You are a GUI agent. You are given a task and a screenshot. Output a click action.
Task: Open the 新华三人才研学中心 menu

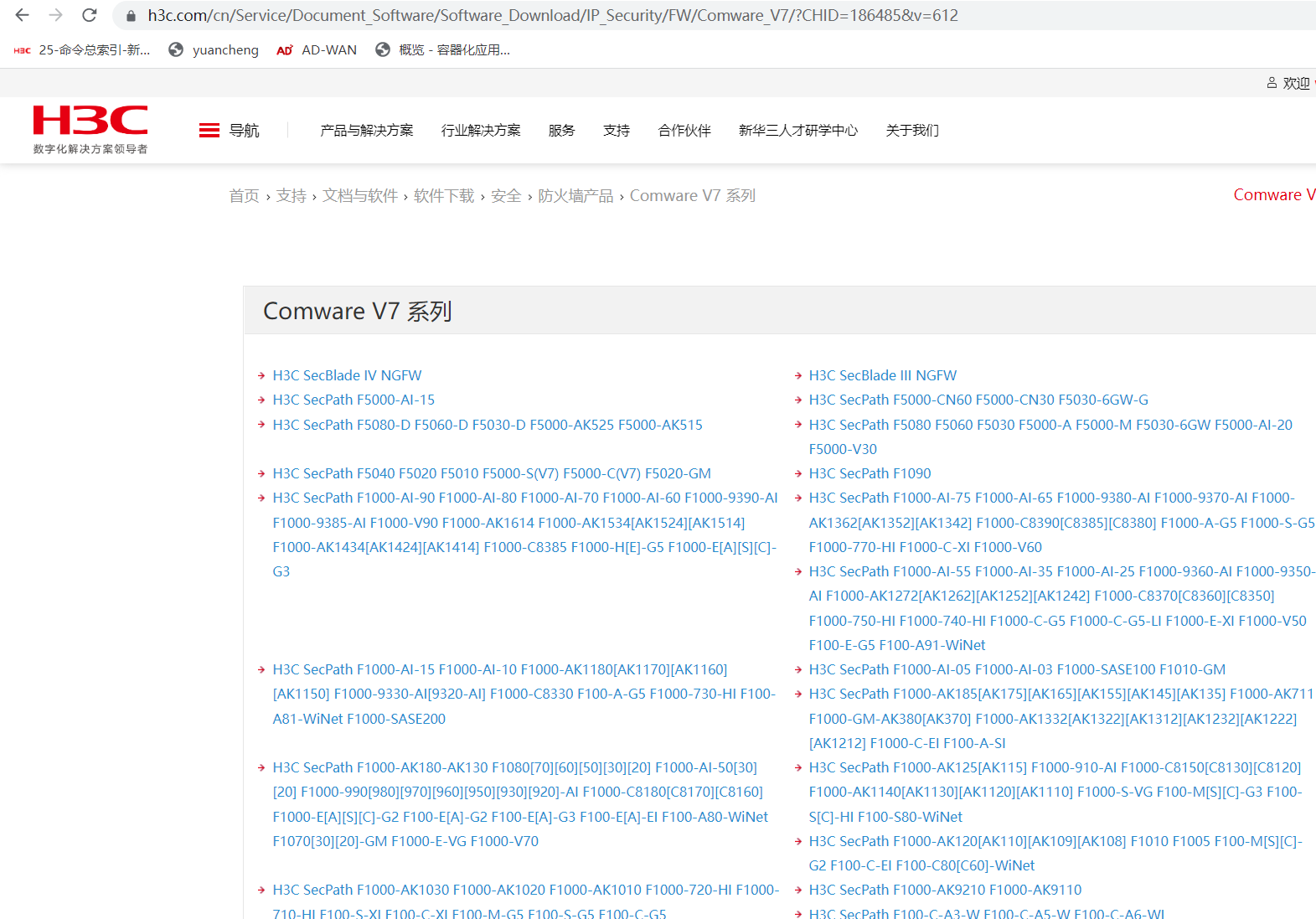pos(798,130)
